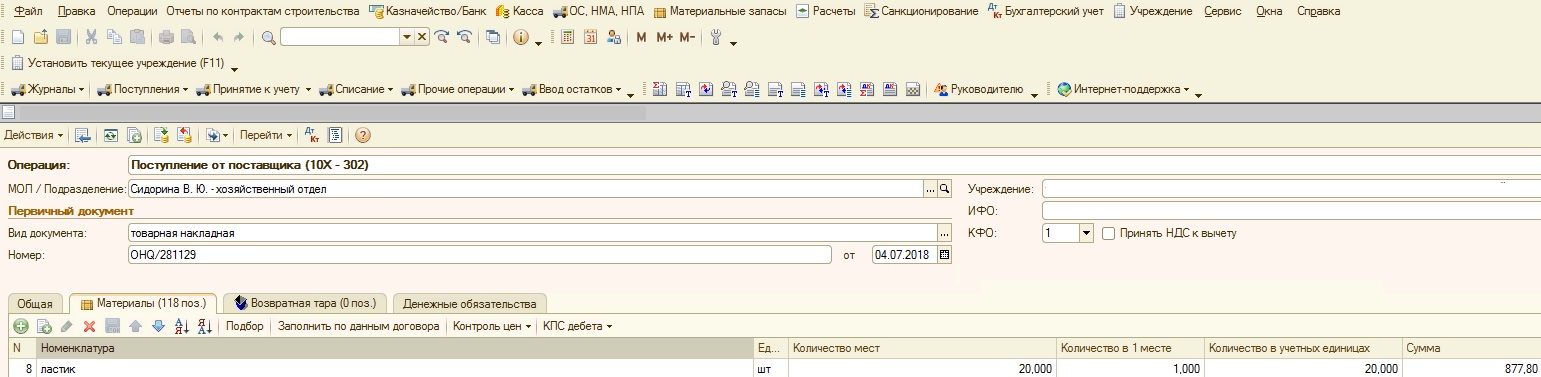Image resolution: width=1541 pixels, height=377 pixels.
Task: Click the magnifier Search icon beside the search box
Action: coord(268,37)
